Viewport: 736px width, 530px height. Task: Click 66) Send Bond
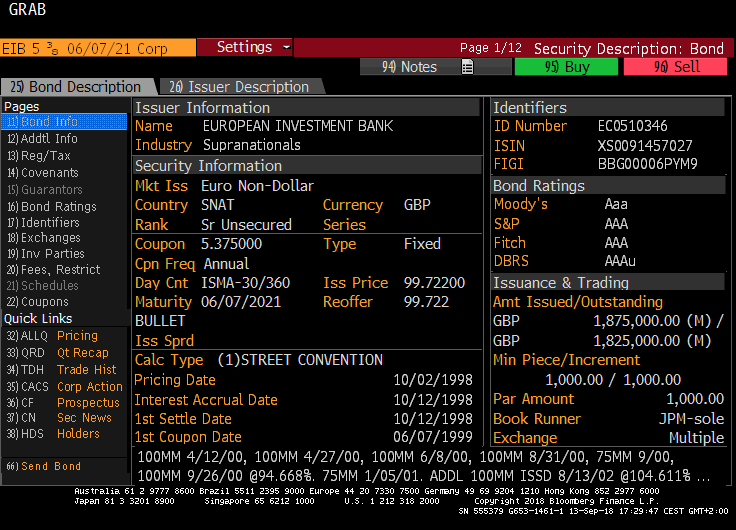pos(44,466)
